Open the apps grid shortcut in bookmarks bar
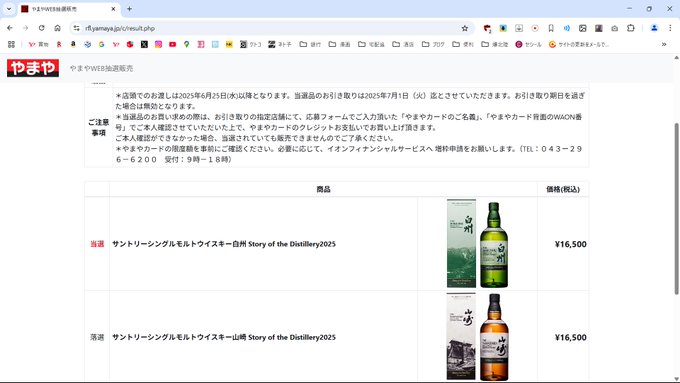 pos(11,44)
